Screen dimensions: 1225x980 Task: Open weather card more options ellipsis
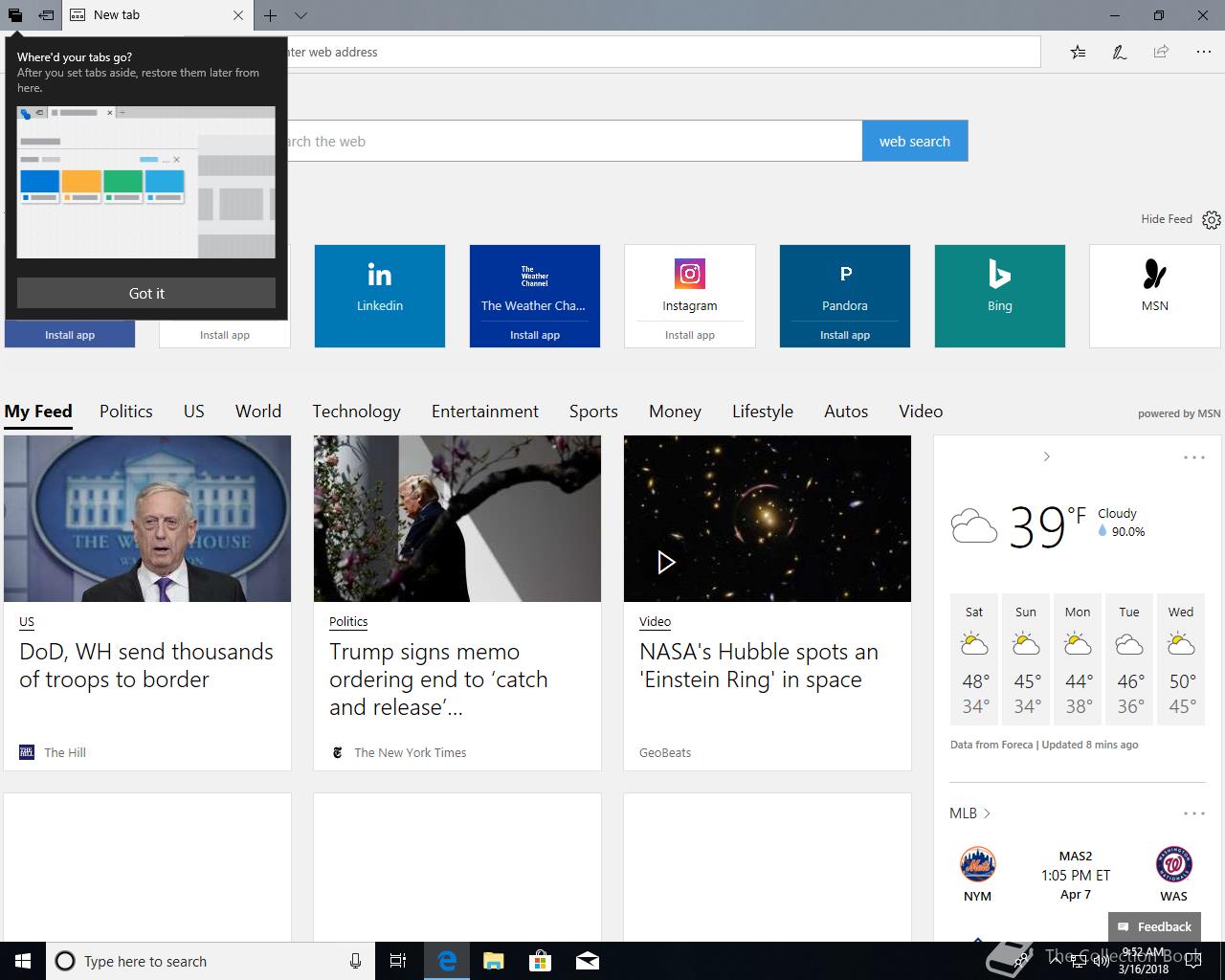[1194, 457]
